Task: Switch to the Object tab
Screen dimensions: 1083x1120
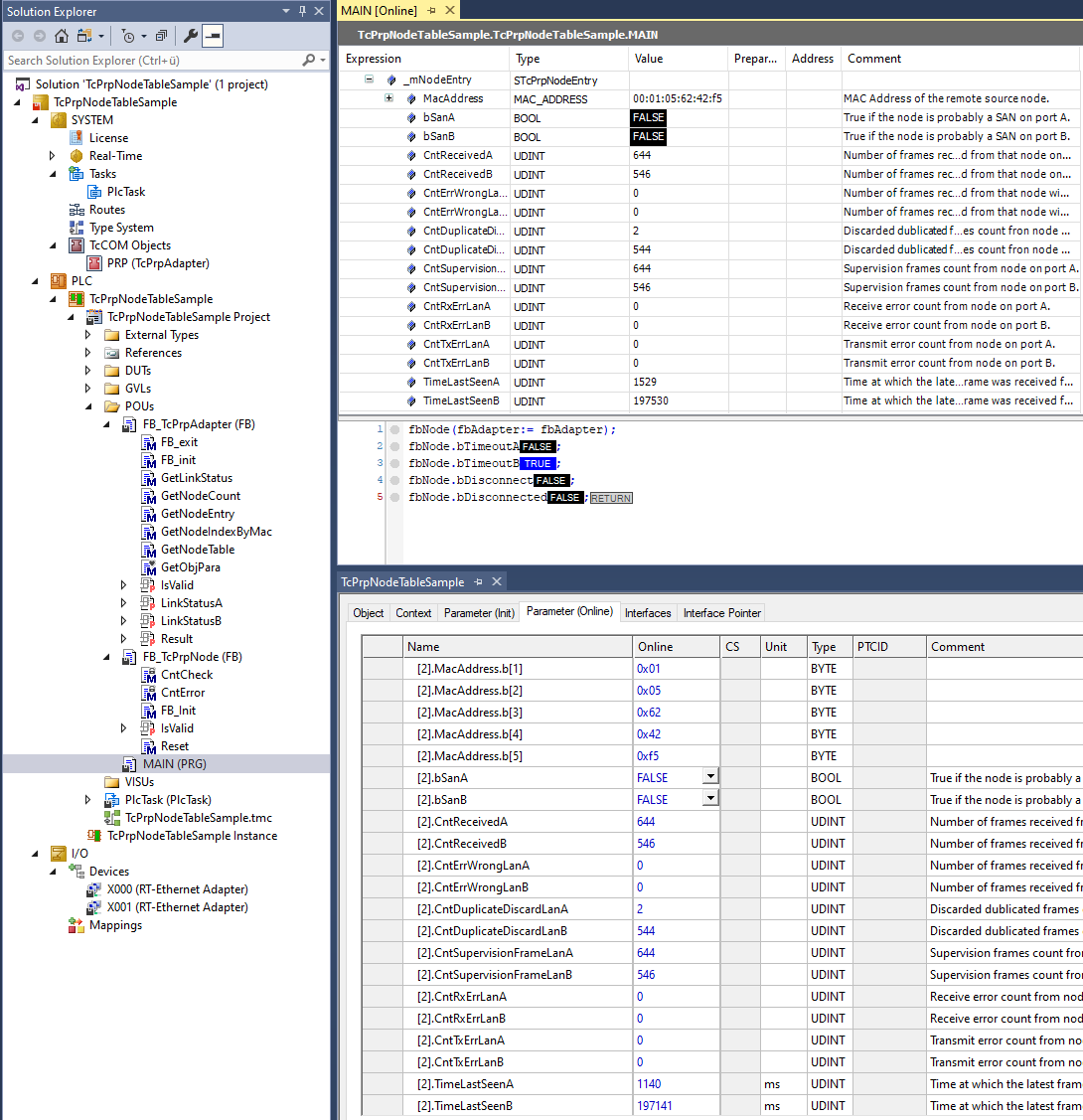Action: coord(369,613)
